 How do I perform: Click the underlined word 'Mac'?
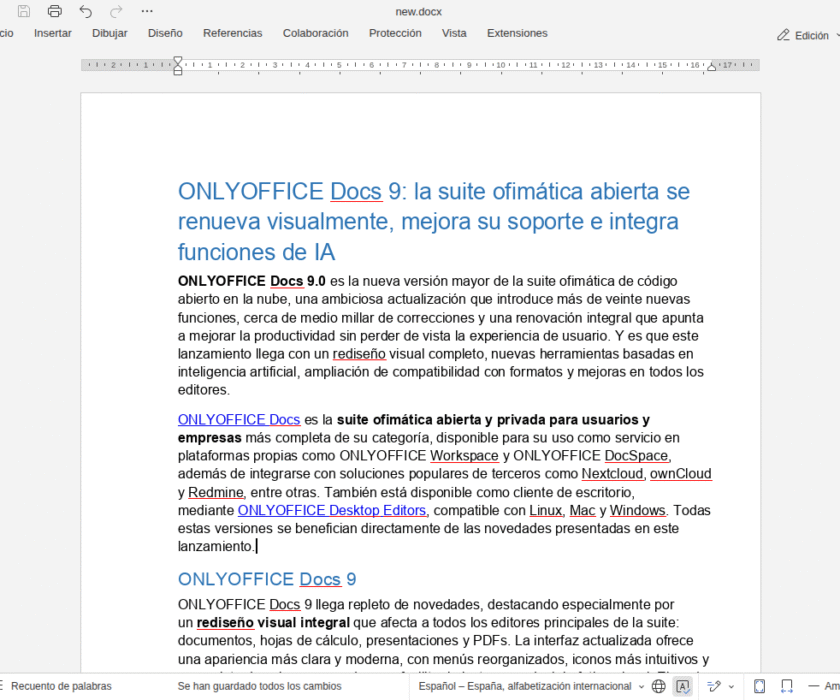pos(582,510)
